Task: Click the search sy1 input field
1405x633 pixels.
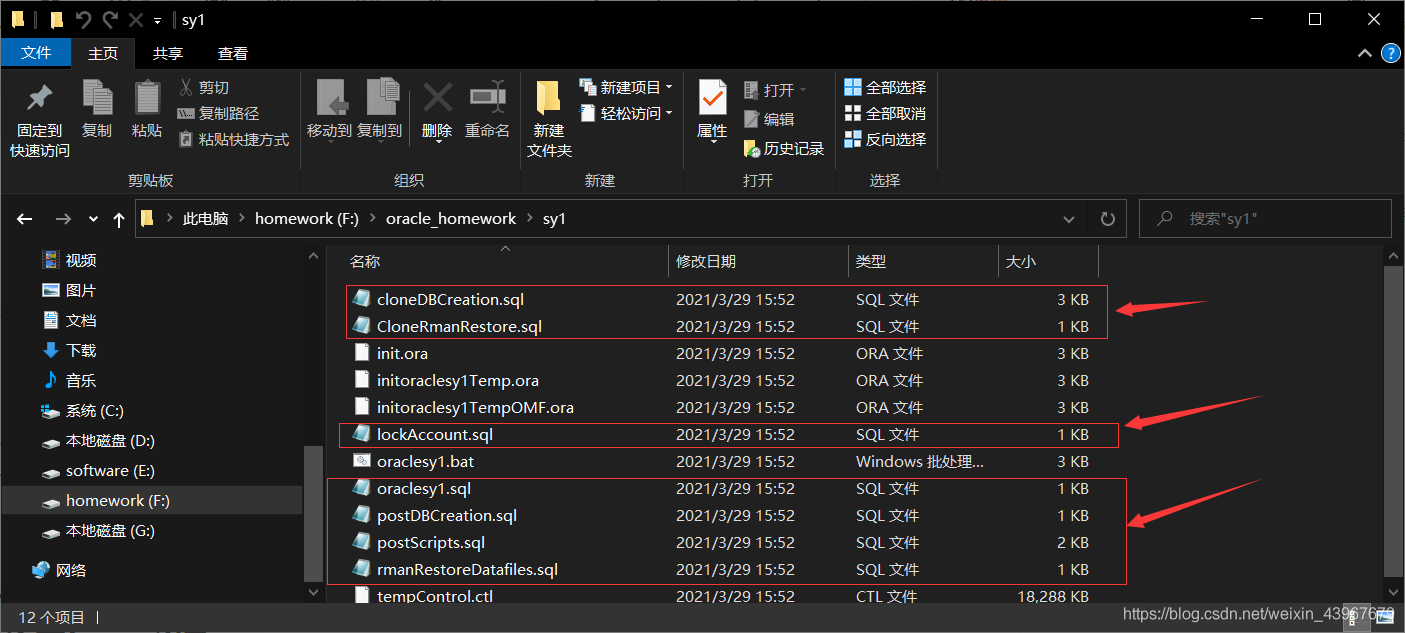Action: pos(1265,219)
